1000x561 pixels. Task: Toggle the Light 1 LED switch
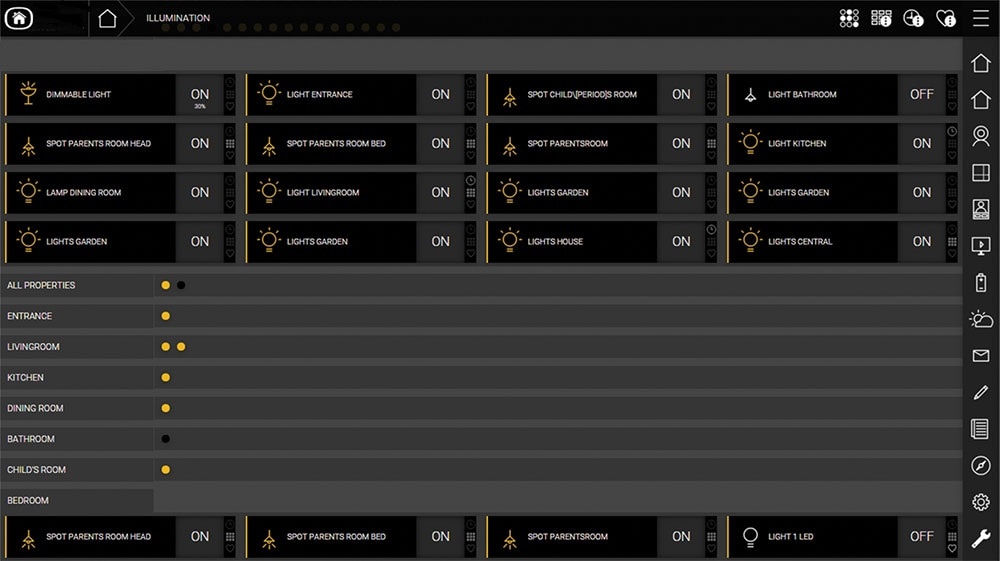click(921, 536)
